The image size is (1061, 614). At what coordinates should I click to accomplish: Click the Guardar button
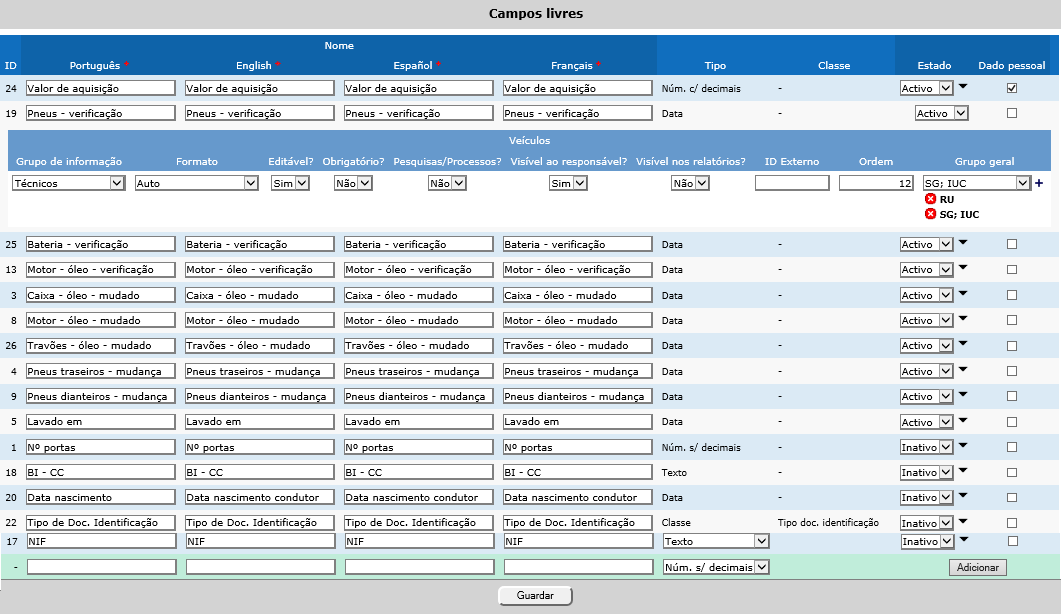535,596
